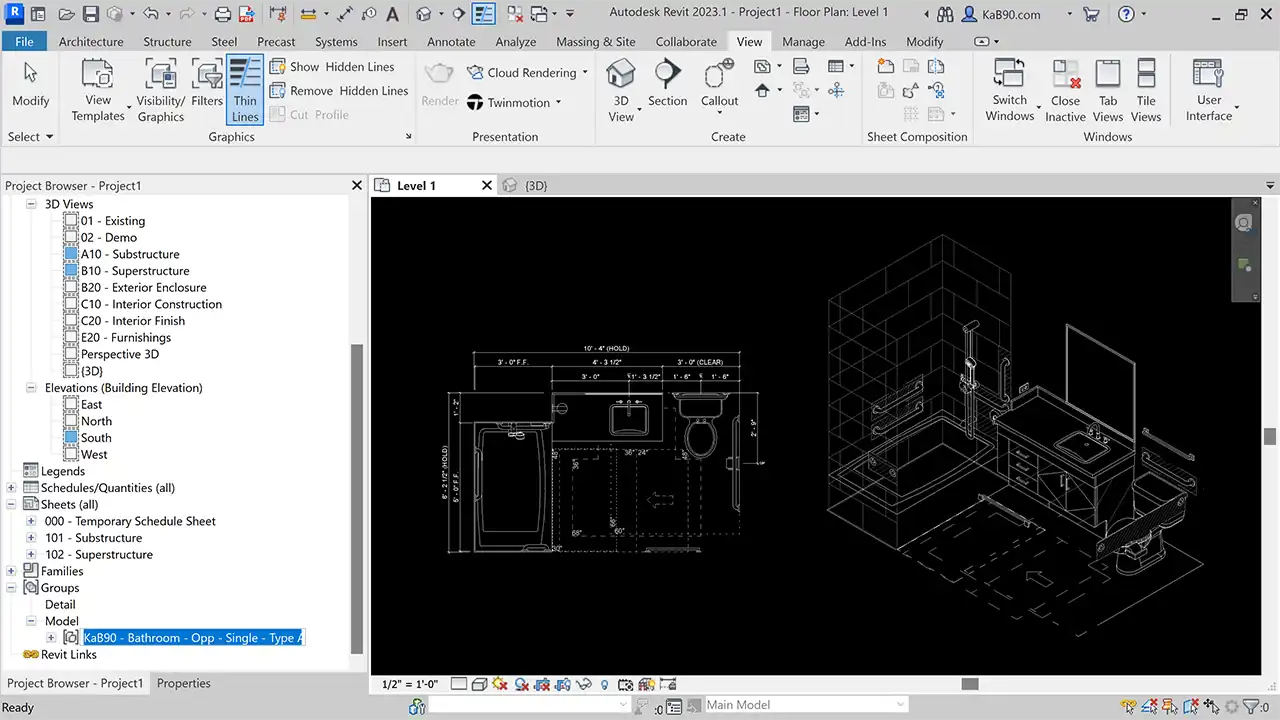1280x720 pixels.
Task: Expand the Families tree node
Action: [12, 571]
